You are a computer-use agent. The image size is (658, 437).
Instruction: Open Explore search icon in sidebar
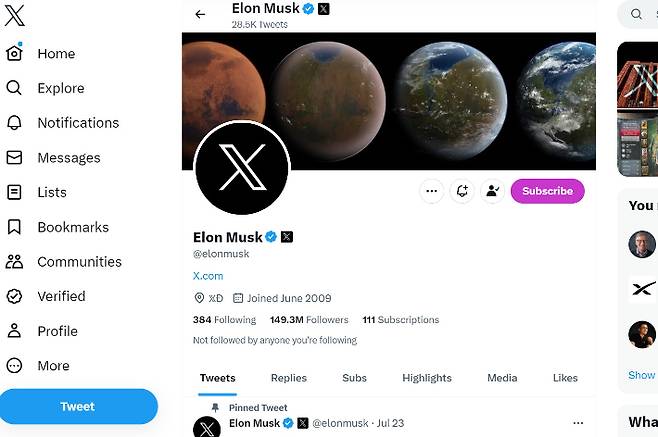[14, 88]
